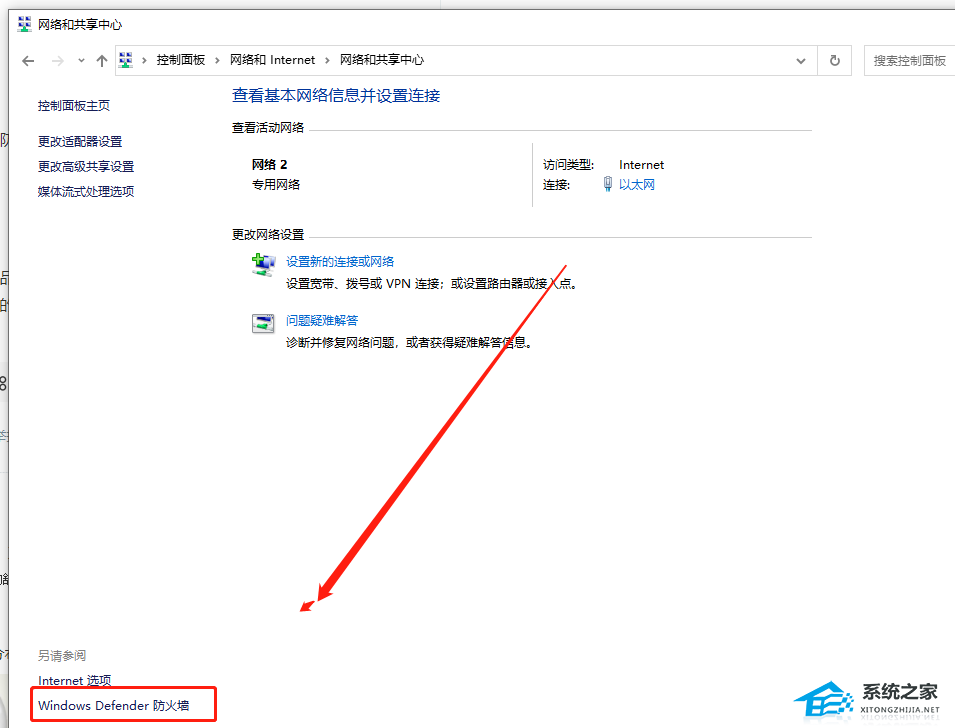The image size is (955, 728).
Task: Click the Ethernet adapter icon beside 以太网
Action: (607, 184)
